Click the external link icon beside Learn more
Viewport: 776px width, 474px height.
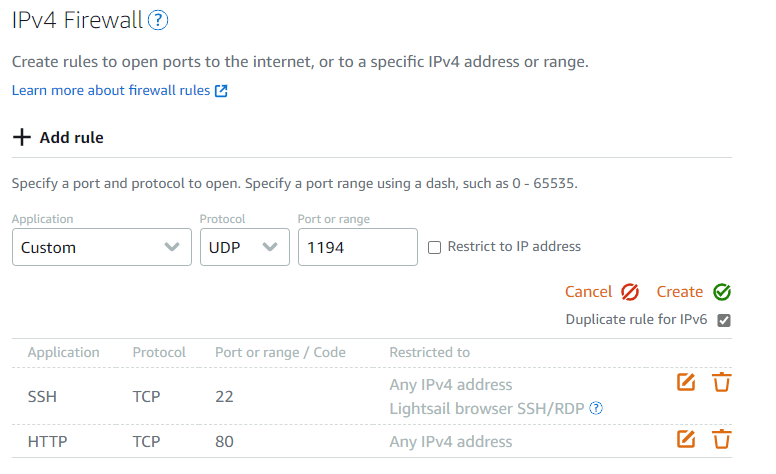(x=221, y=91)
